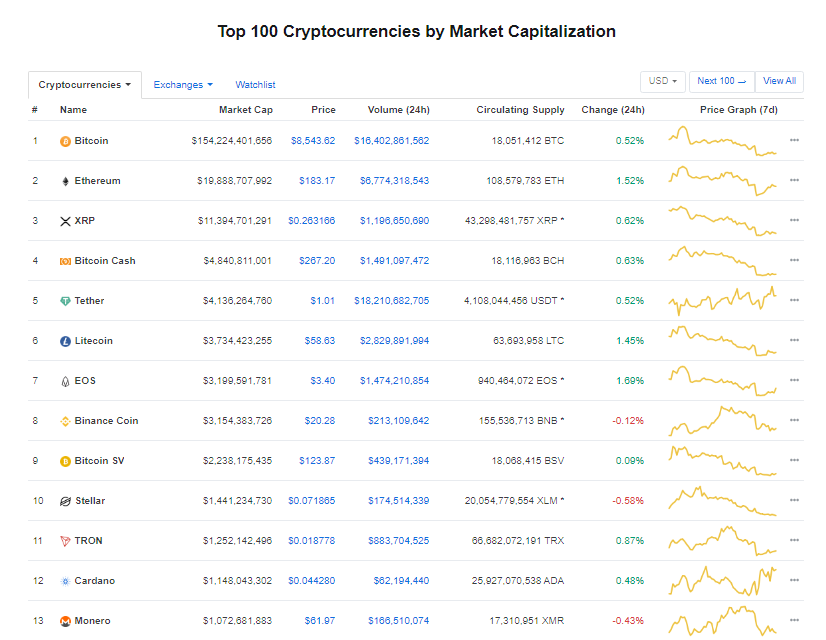The height and width of the screenshot is (640, 826).
Task: Open Cardano 7-day price graph
Action: coord(723,581)
